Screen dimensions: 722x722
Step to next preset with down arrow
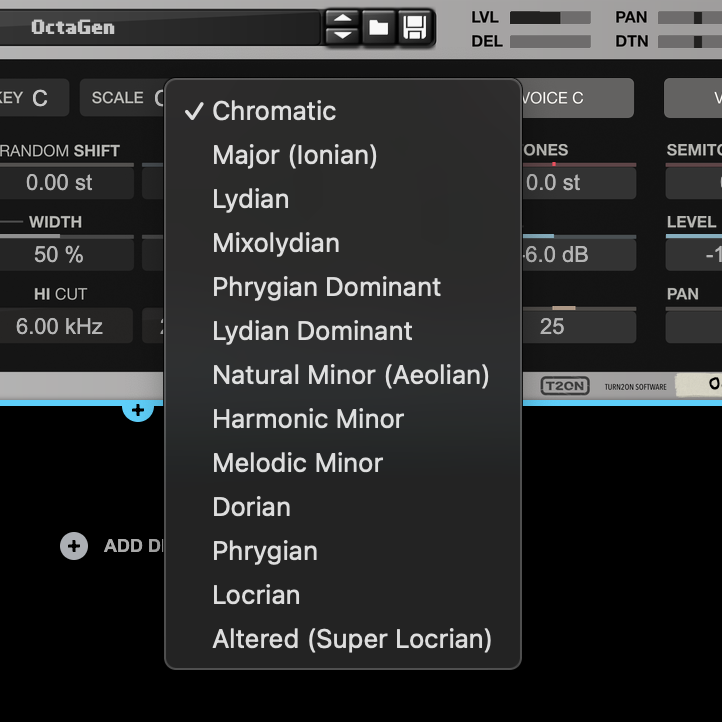343,35
